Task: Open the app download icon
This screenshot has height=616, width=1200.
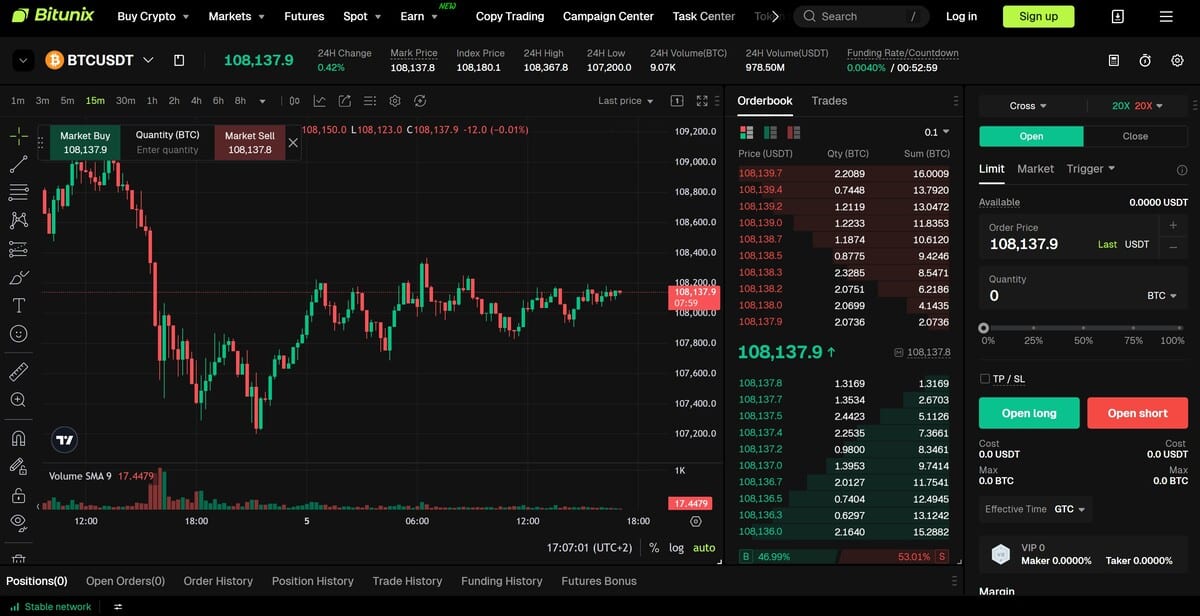Action: point(1118,17)
